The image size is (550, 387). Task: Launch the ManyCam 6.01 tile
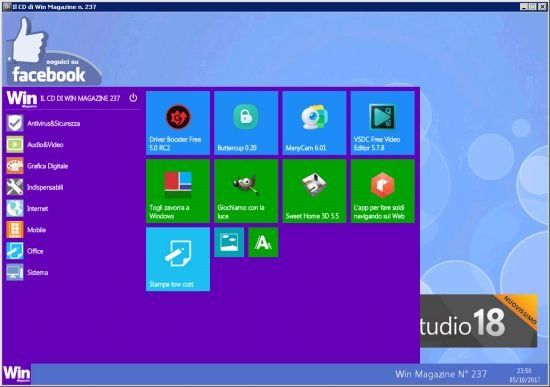pos(314,123)
